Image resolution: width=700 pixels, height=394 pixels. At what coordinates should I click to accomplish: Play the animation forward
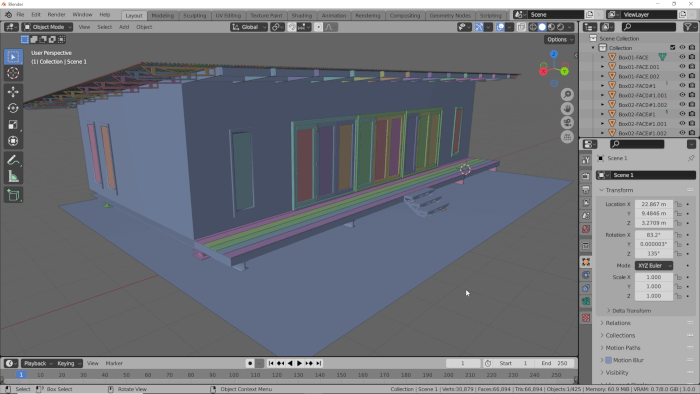pyautogui.click(x=300, y=363)
